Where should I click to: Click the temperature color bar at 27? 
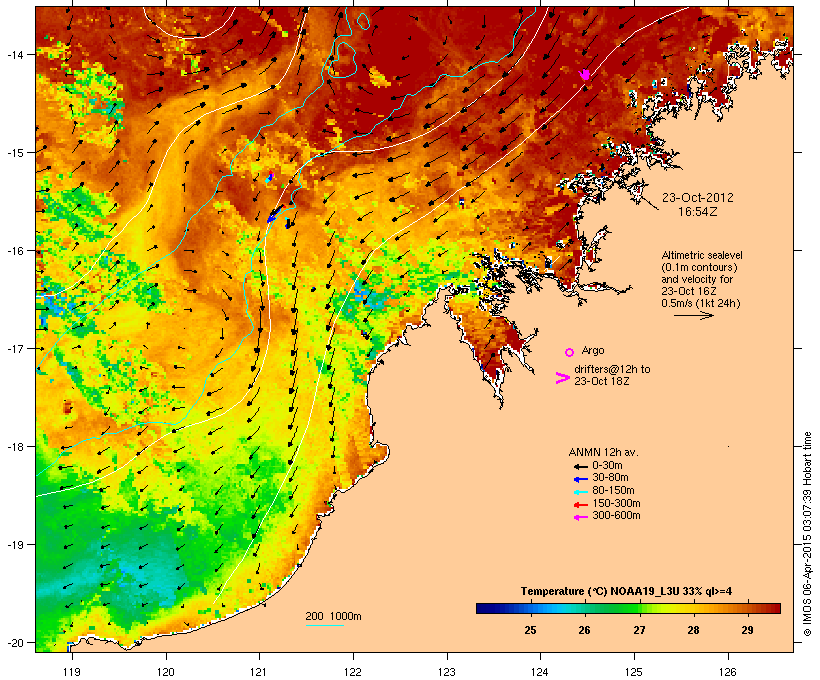[x=639, y=608]
